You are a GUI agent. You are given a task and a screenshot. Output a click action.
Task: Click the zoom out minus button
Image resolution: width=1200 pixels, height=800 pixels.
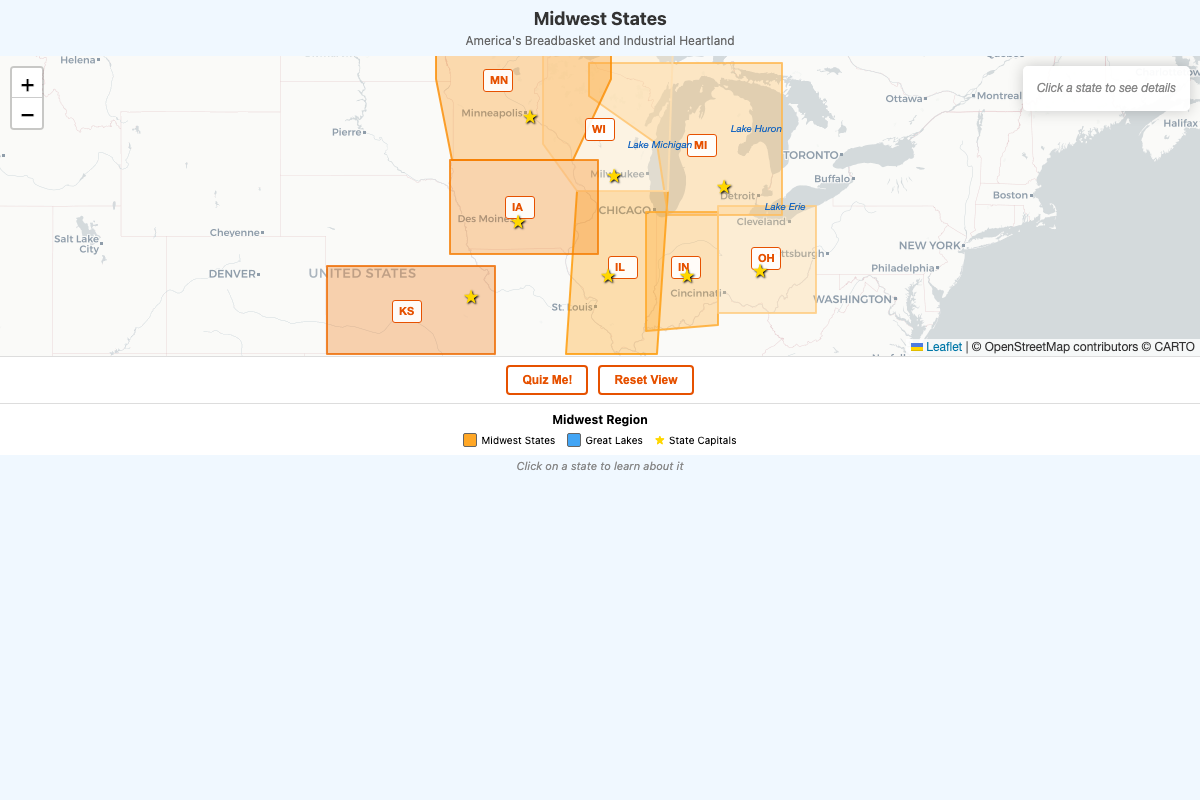coord(27,114)
